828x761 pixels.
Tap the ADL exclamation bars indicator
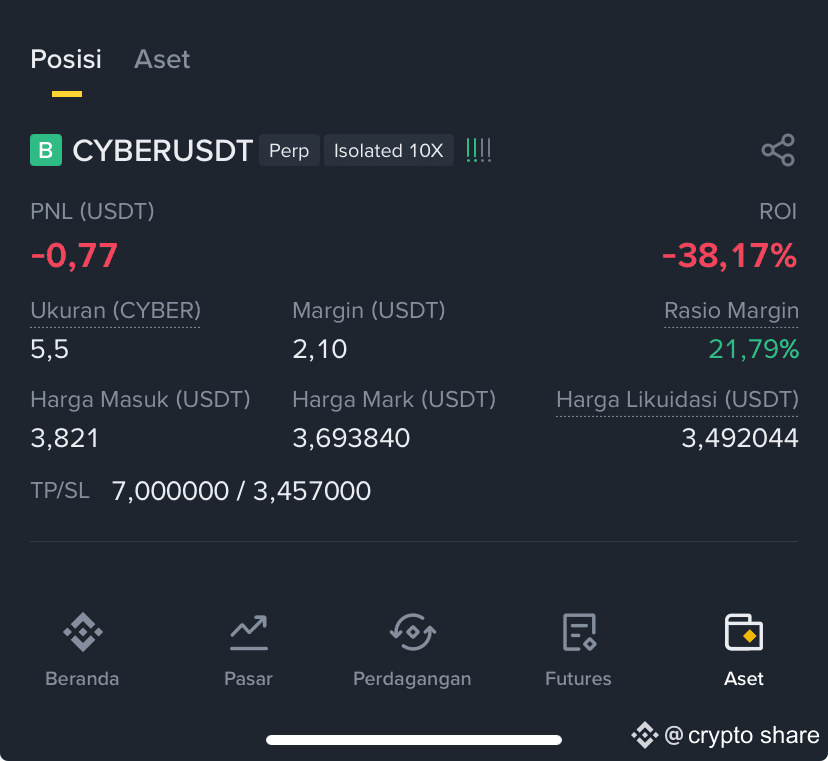point(478,150)
